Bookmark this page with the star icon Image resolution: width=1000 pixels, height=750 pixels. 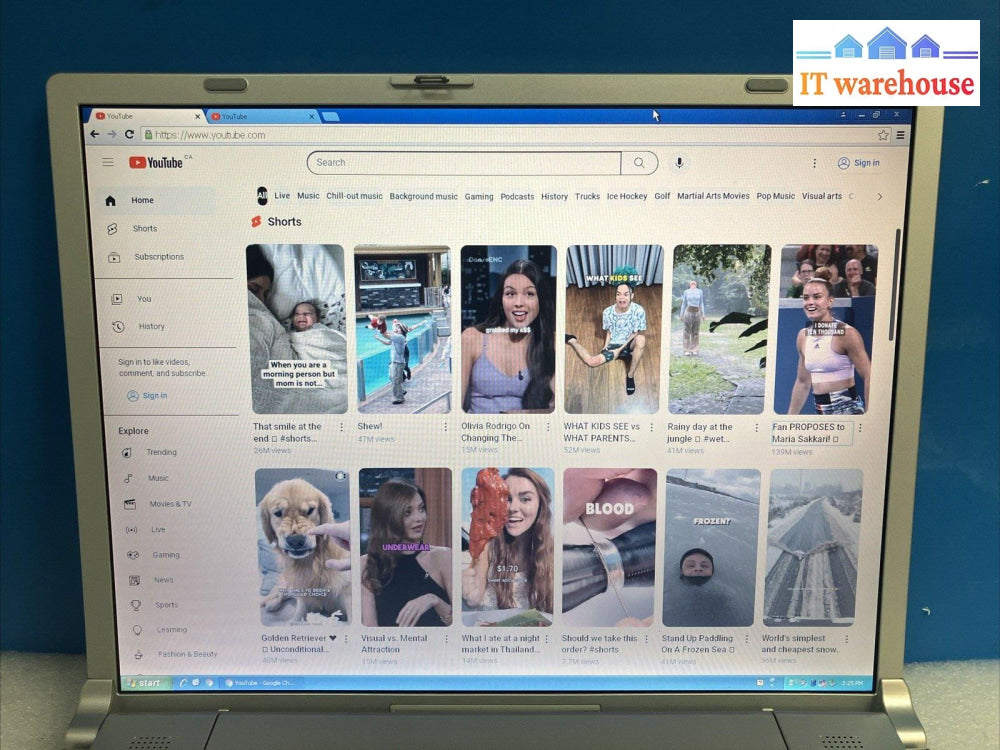point(883,135)
